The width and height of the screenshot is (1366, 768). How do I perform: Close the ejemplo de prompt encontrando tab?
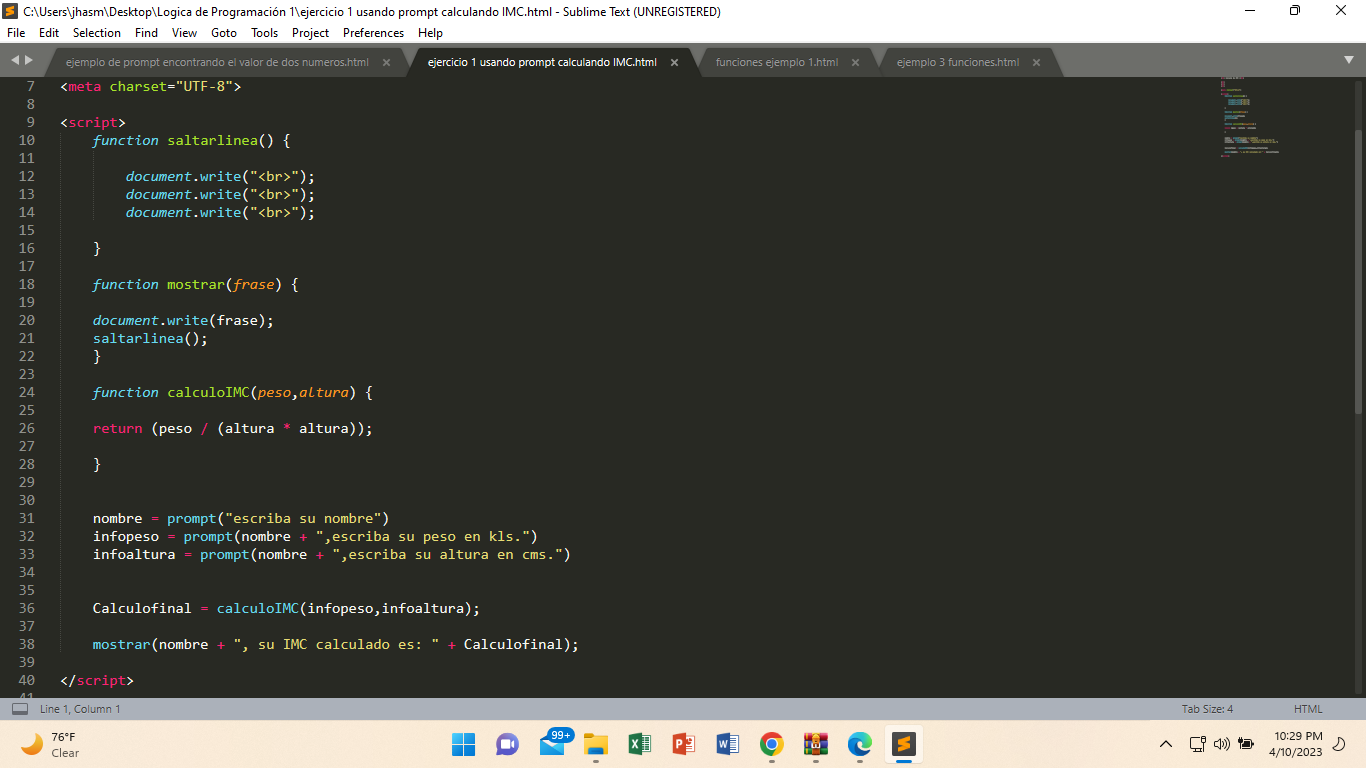(386, 62)
